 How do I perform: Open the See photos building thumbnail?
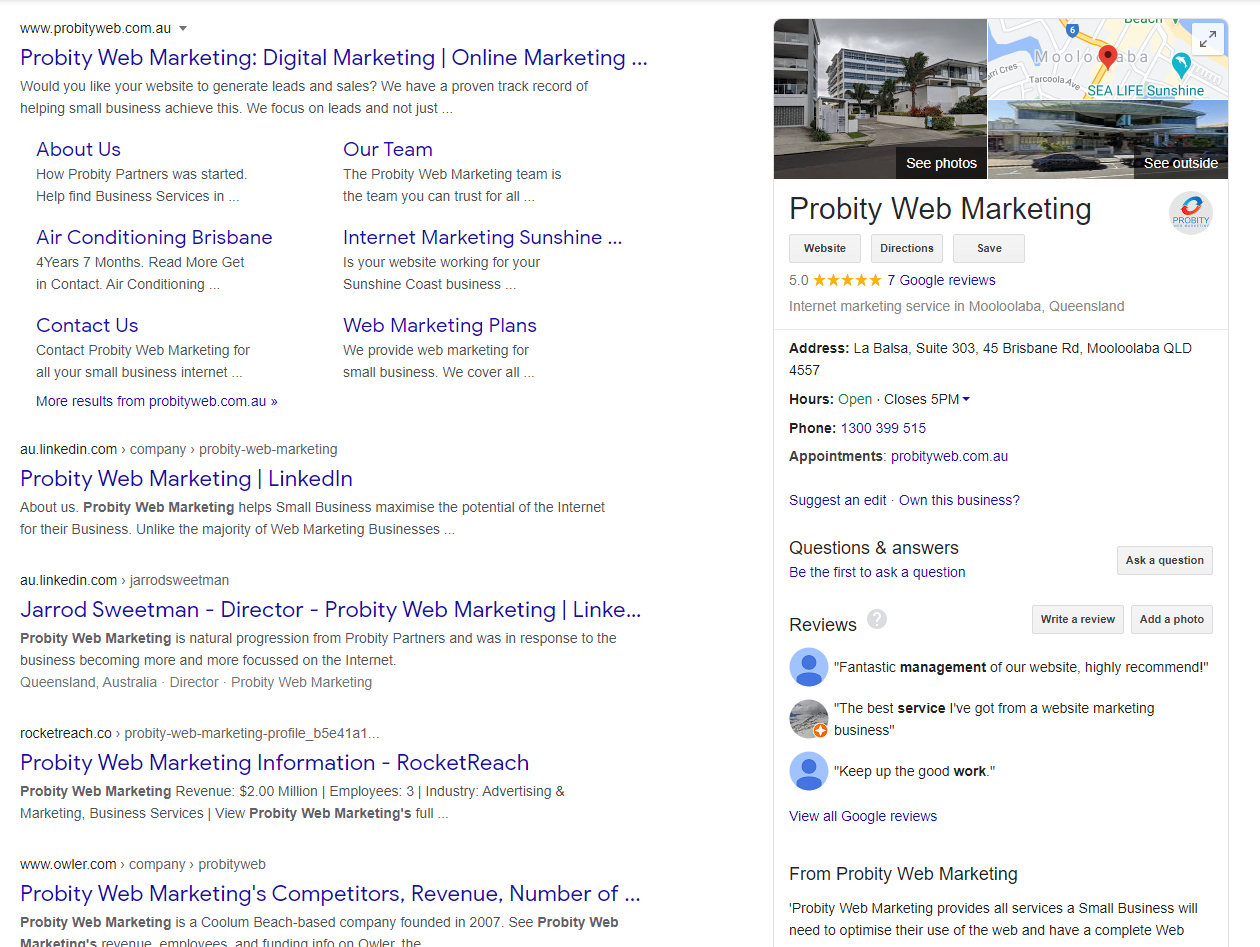click(x=880, y=99)
